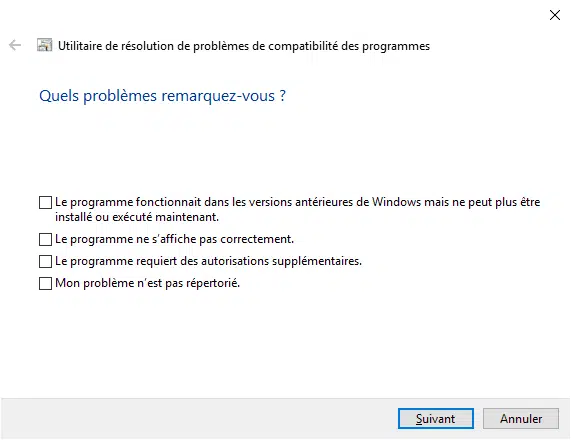The image size is (571, 440).
Task: Click label text 'Le programme ne s'affiche pas correctement'
Action: point(174,239)
